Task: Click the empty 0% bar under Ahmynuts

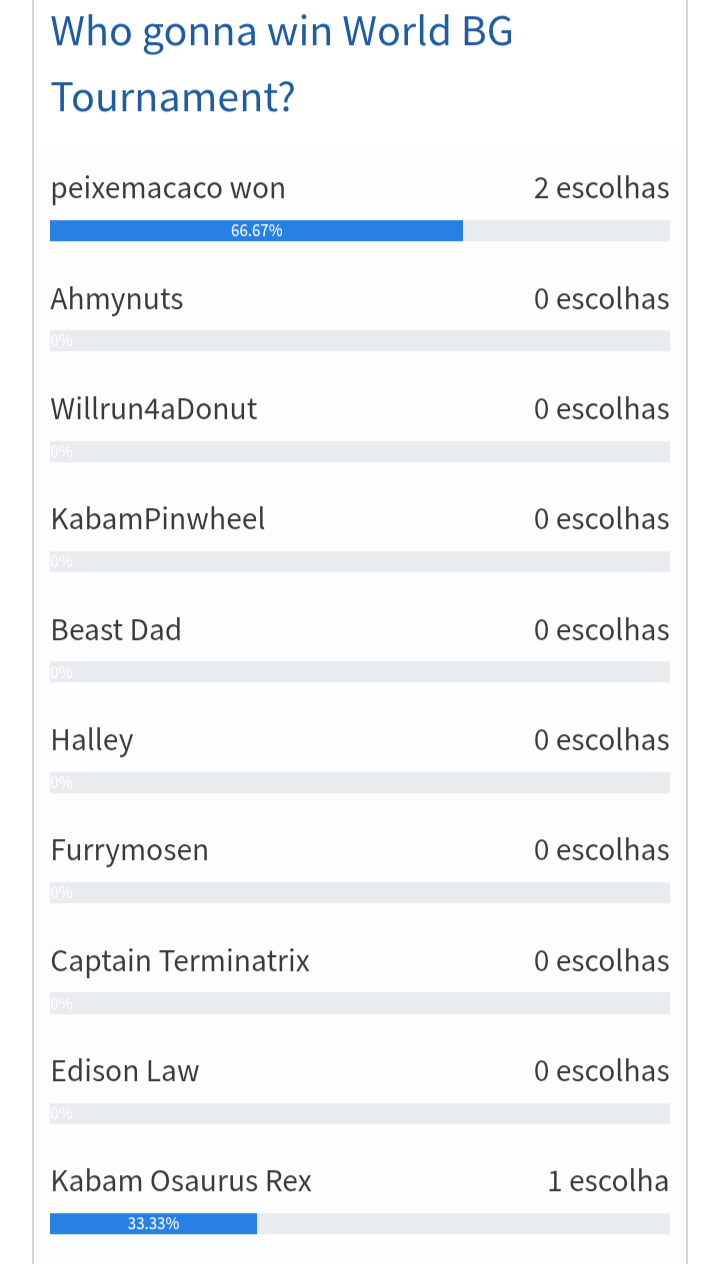Action: (x=360, y=341)
